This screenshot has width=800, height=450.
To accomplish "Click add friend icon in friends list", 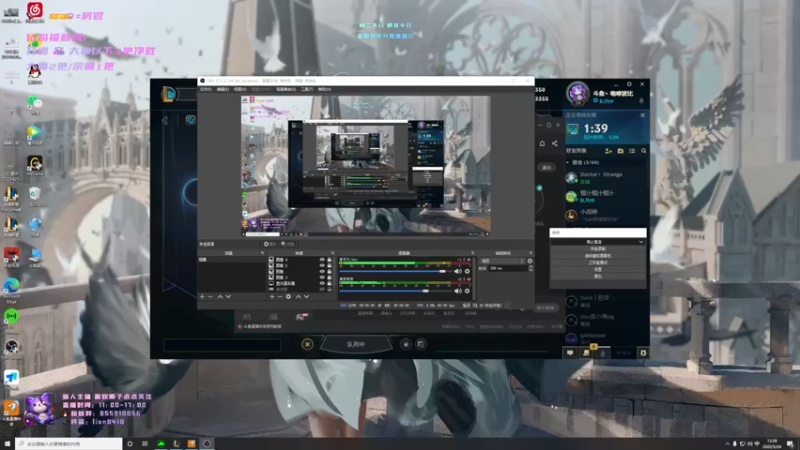I will tap(608, 151).
